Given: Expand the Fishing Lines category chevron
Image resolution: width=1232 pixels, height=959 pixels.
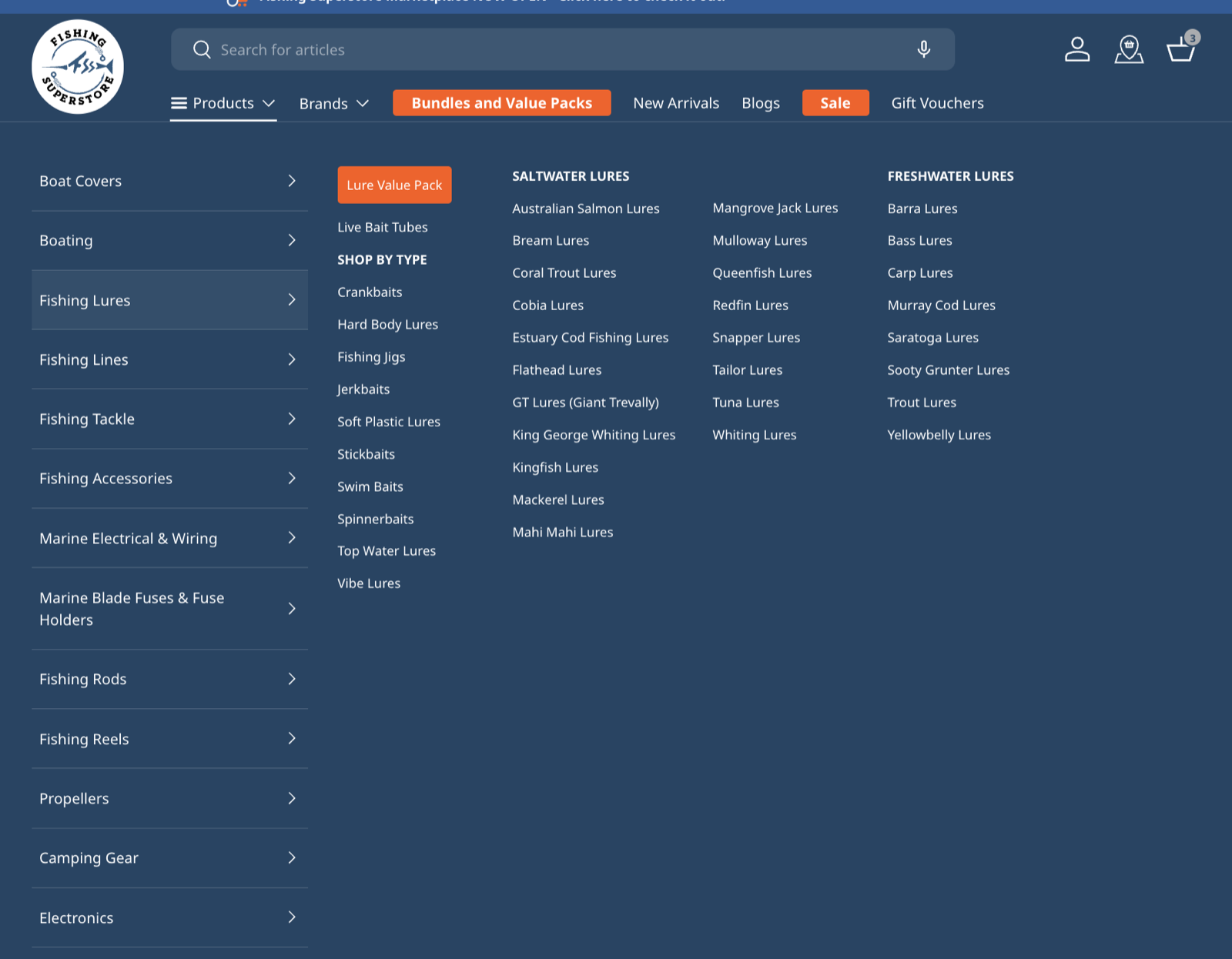Looking at the screenshot, I should point(292,359).
